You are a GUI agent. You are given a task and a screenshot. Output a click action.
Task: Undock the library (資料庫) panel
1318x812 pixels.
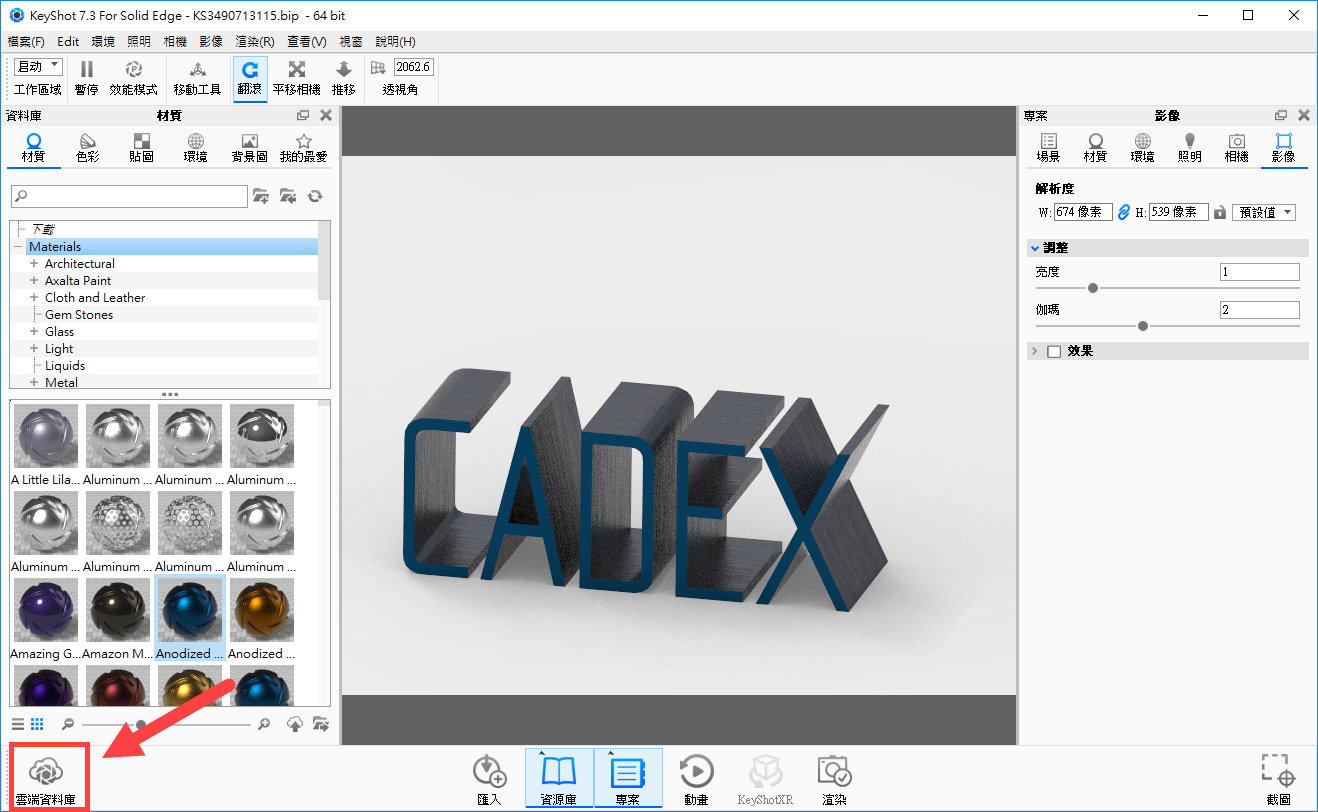click(303, 116)
